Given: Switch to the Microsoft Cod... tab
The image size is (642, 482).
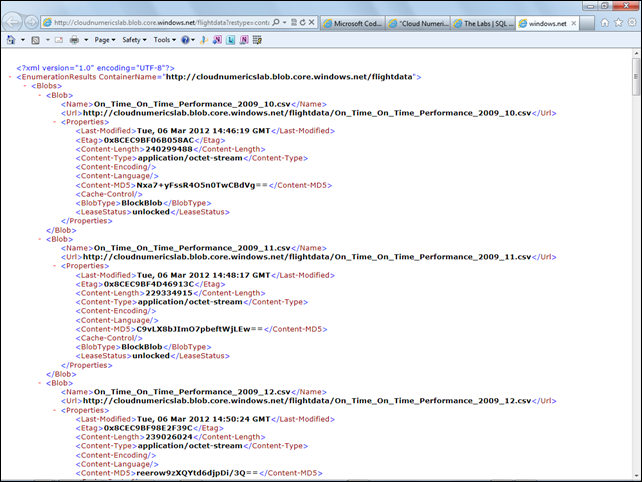Looking at the screenshot, I should (353, 24).
